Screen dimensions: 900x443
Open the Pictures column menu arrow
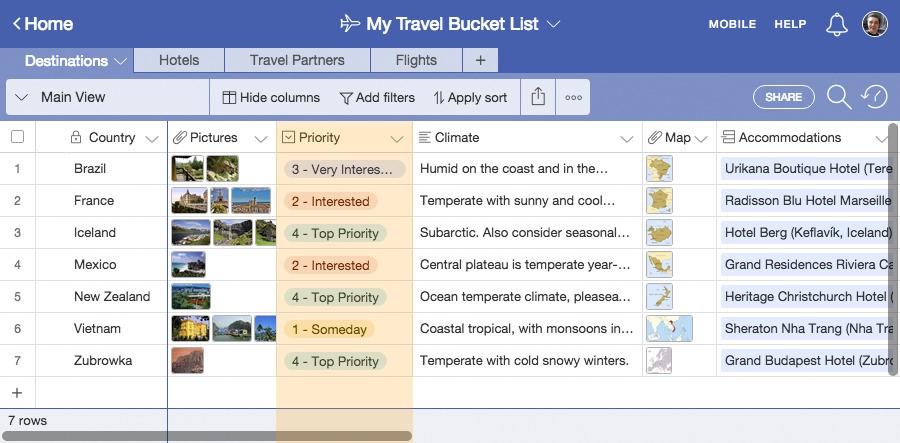tap(261, 138)
